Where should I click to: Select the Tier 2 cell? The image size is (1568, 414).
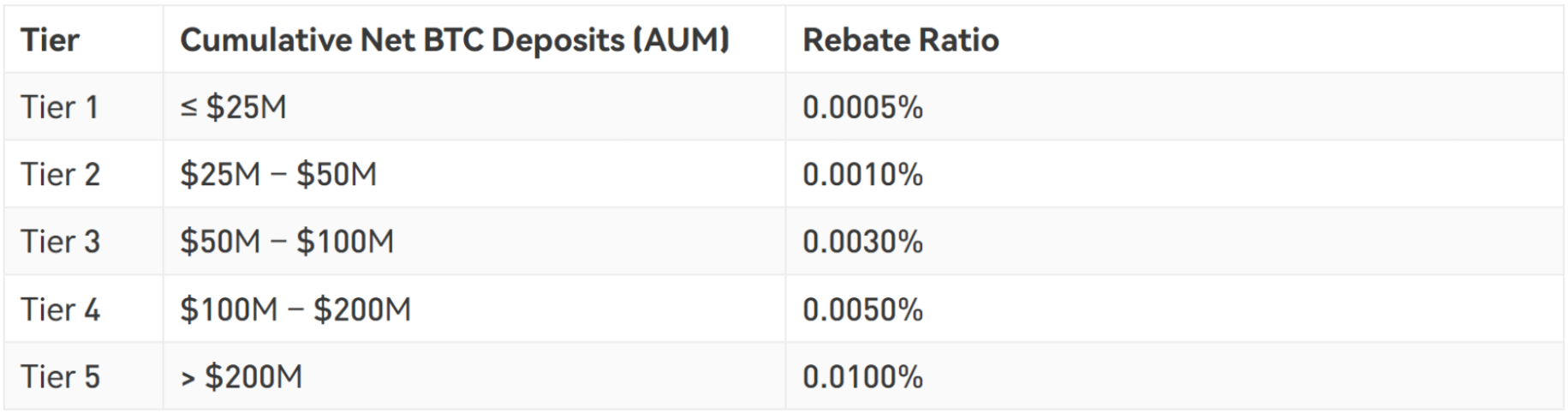pos(60,175)
